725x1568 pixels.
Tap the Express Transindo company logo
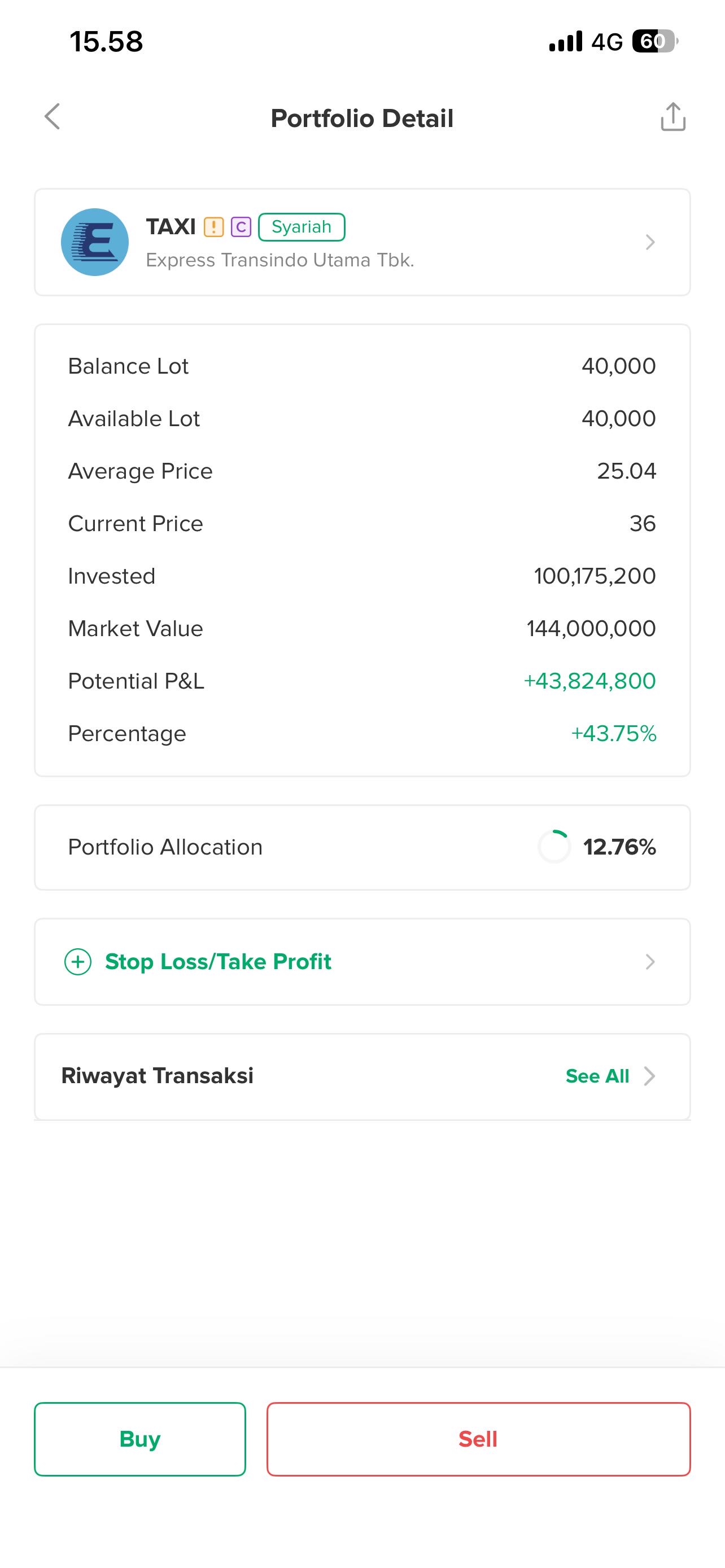(95, 242)
